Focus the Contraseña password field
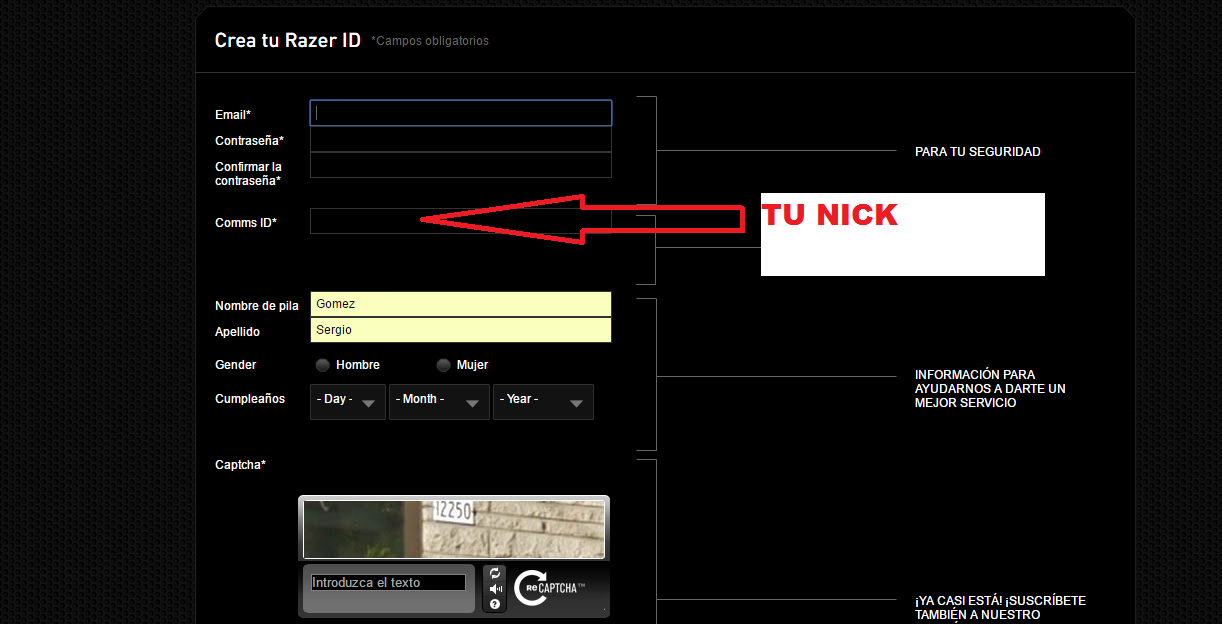The height and width of the screenshot is (624, 1222). pyautogui.click(x=461, y=139)
